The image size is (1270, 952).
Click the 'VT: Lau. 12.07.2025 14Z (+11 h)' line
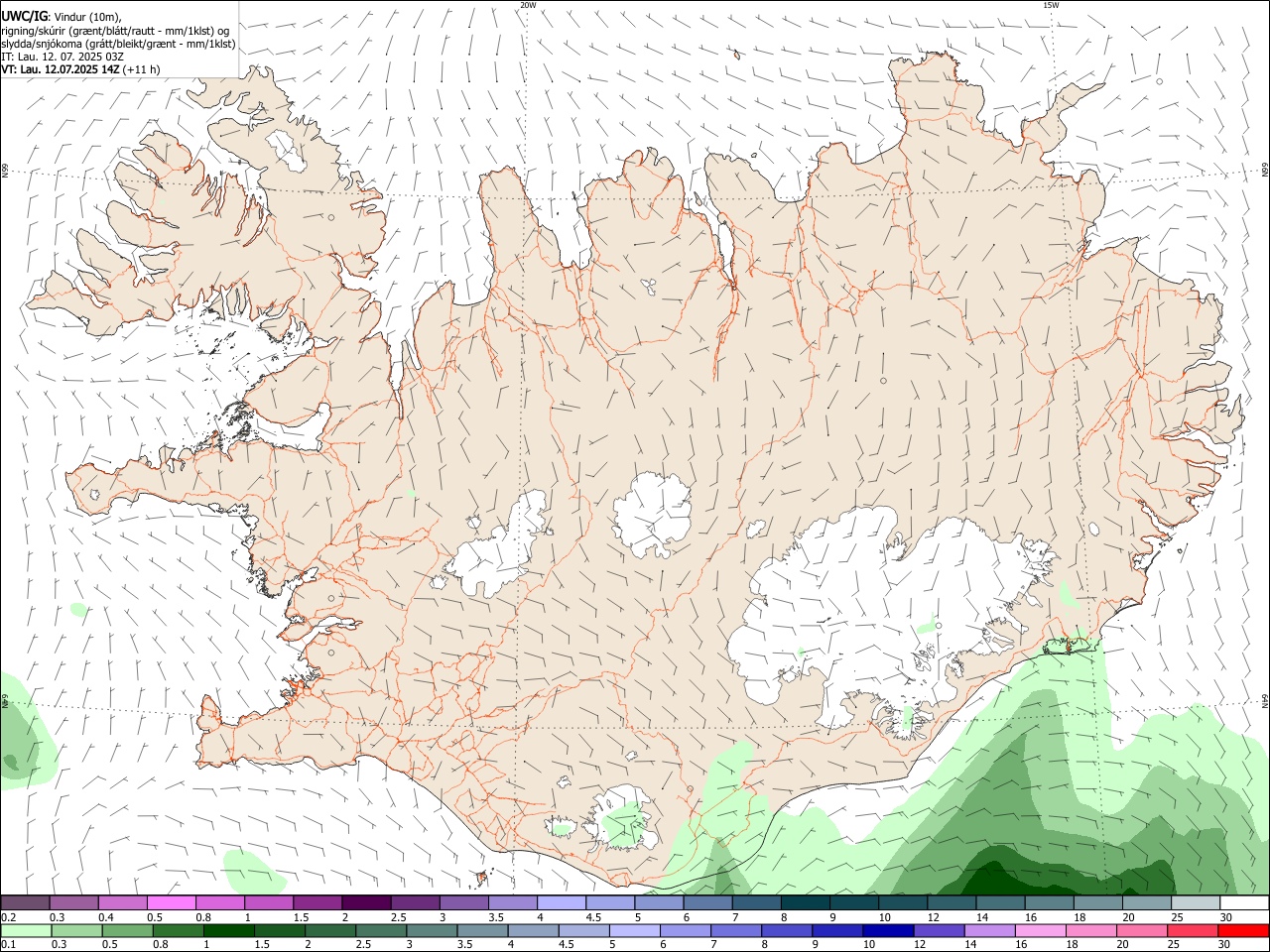(80, 69)
